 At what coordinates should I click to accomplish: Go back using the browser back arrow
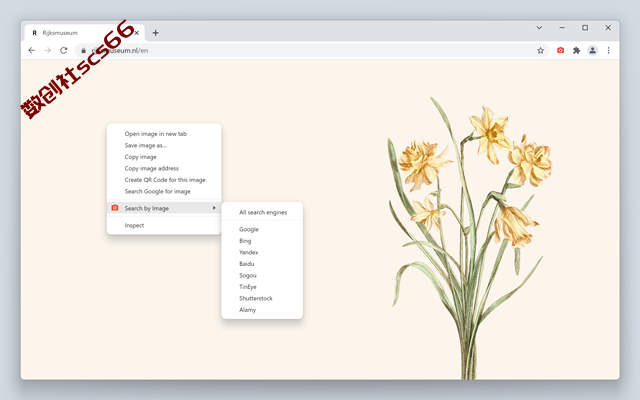[31, 50]
